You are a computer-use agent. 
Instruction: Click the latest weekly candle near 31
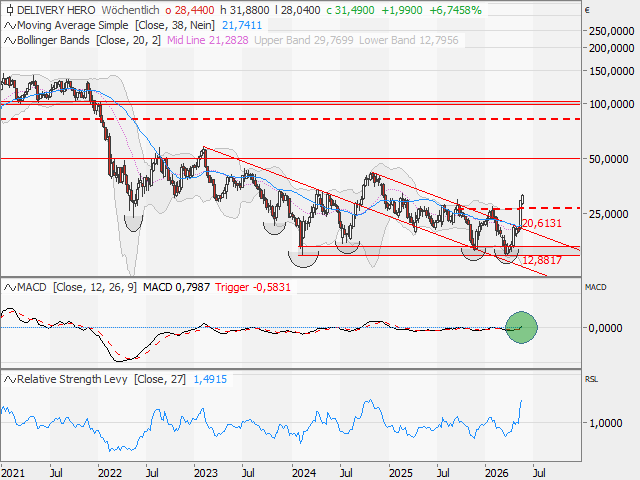pos(522,199)
